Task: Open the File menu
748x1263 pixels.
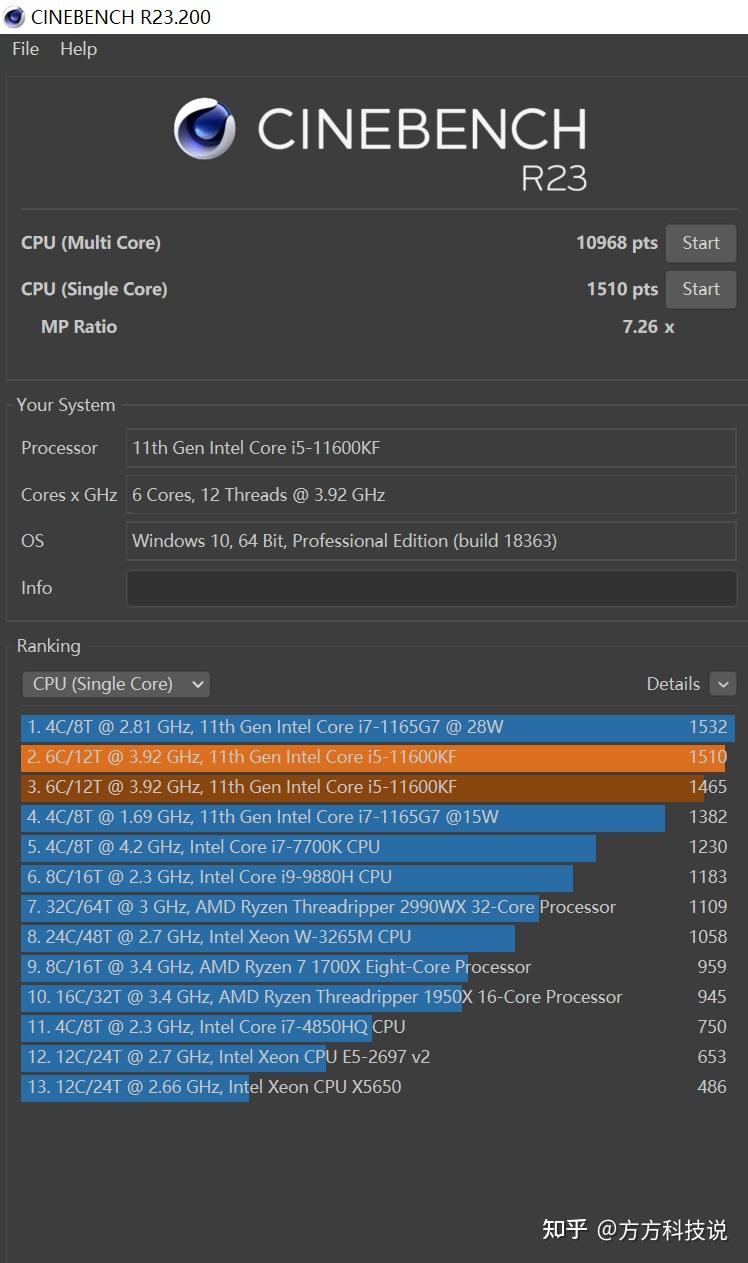Action: [25, 49]
